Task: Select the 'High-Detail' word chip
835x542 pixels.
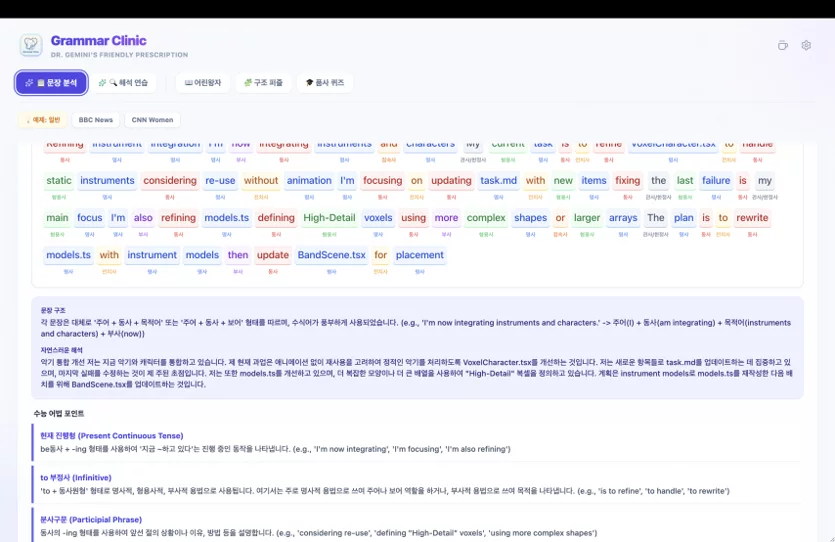Action: [329, 218]
